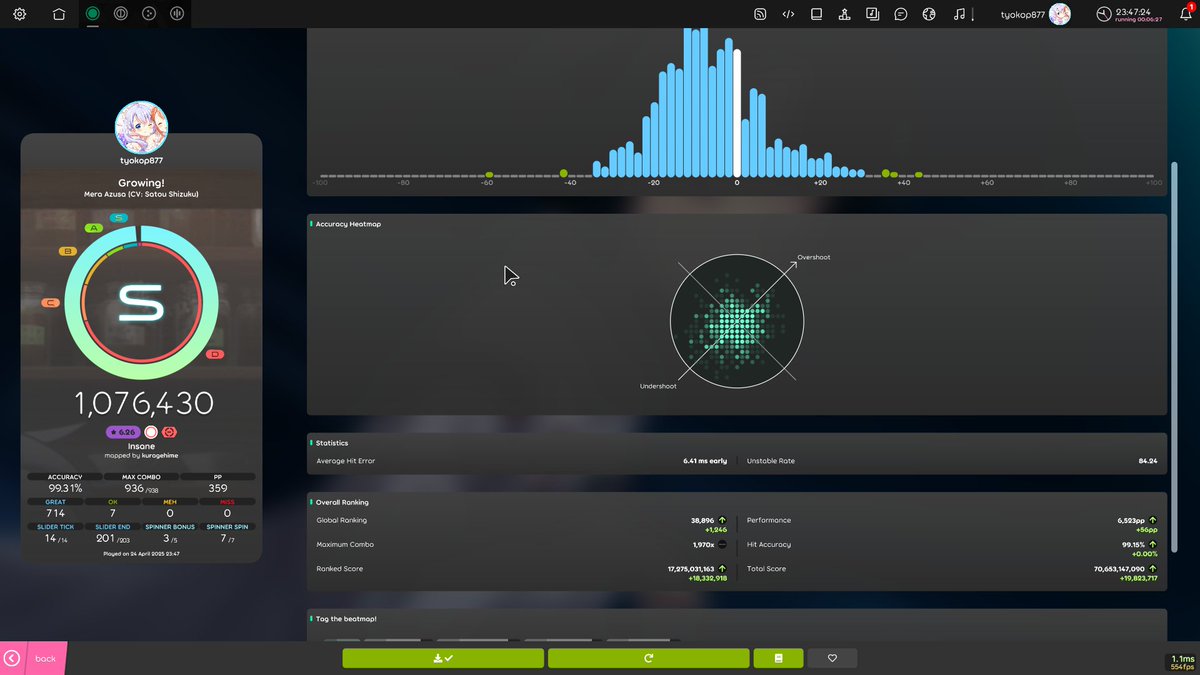
Task: Click the "Unstable Rate" value 84.24
Action: point(1147,461)
